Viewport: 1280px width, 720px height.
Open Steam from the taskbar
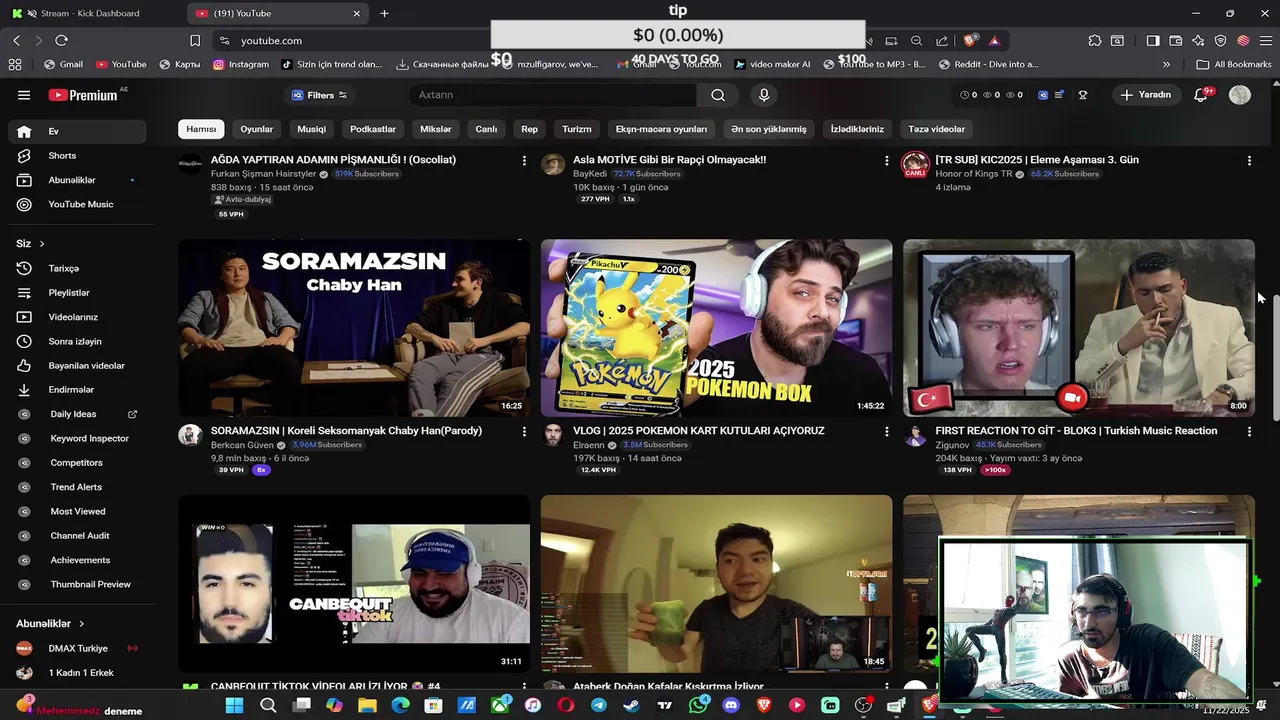[x=631, y=705]
